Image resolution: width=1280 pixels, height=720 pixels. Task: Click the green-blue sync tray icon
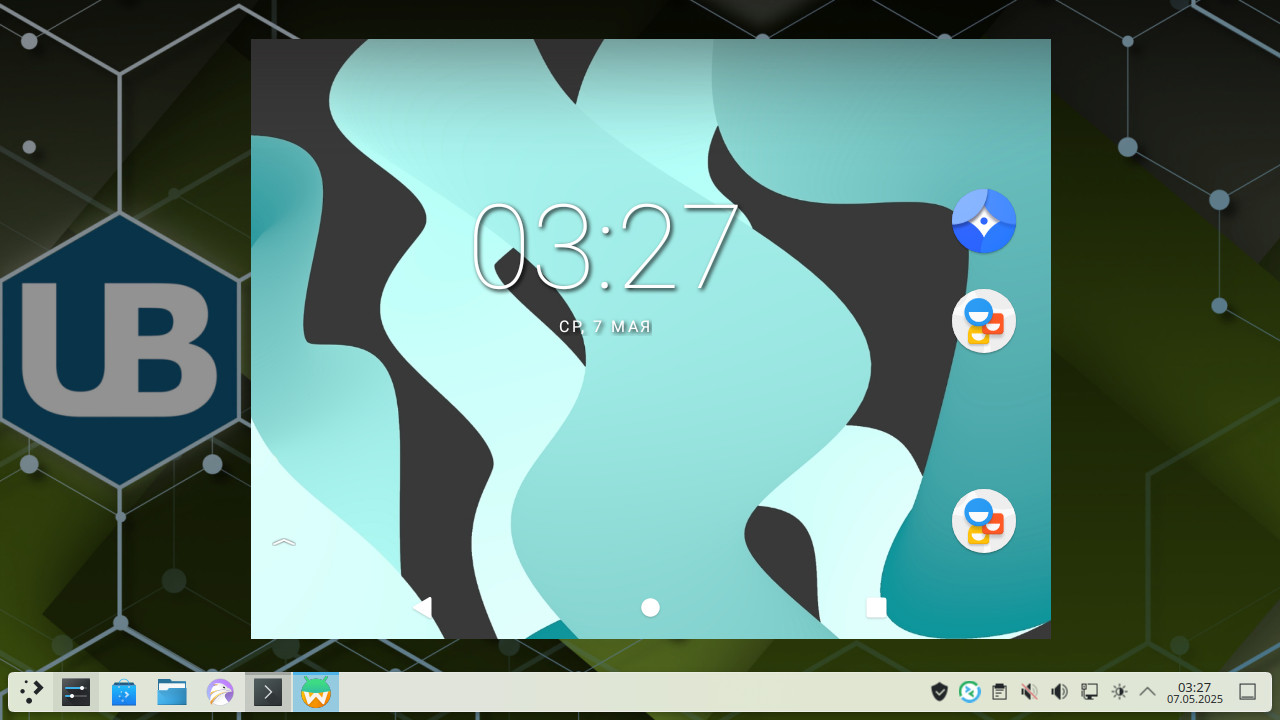[x=969, y=691]
